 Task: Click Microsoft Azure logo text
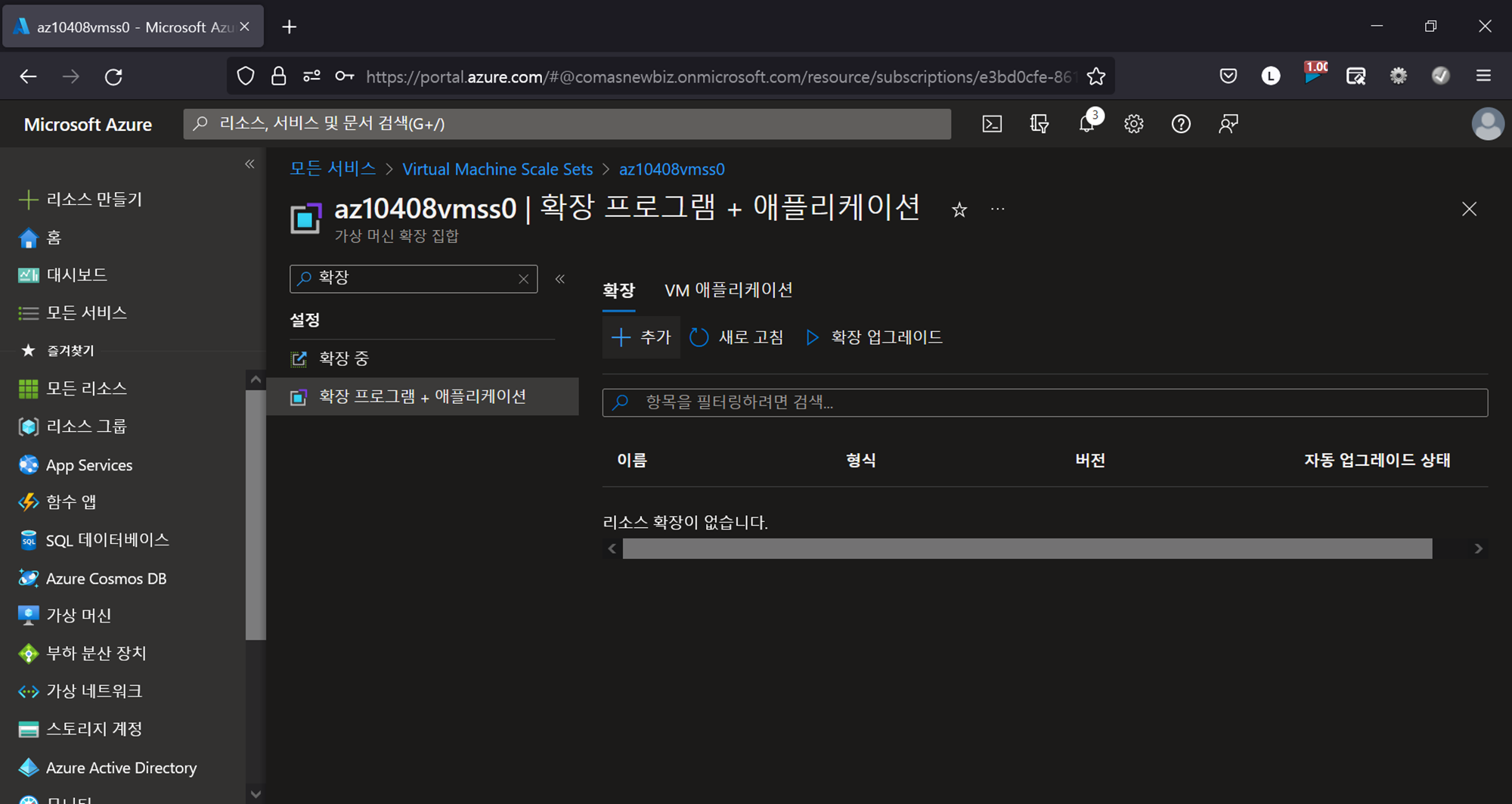[88, 125]
